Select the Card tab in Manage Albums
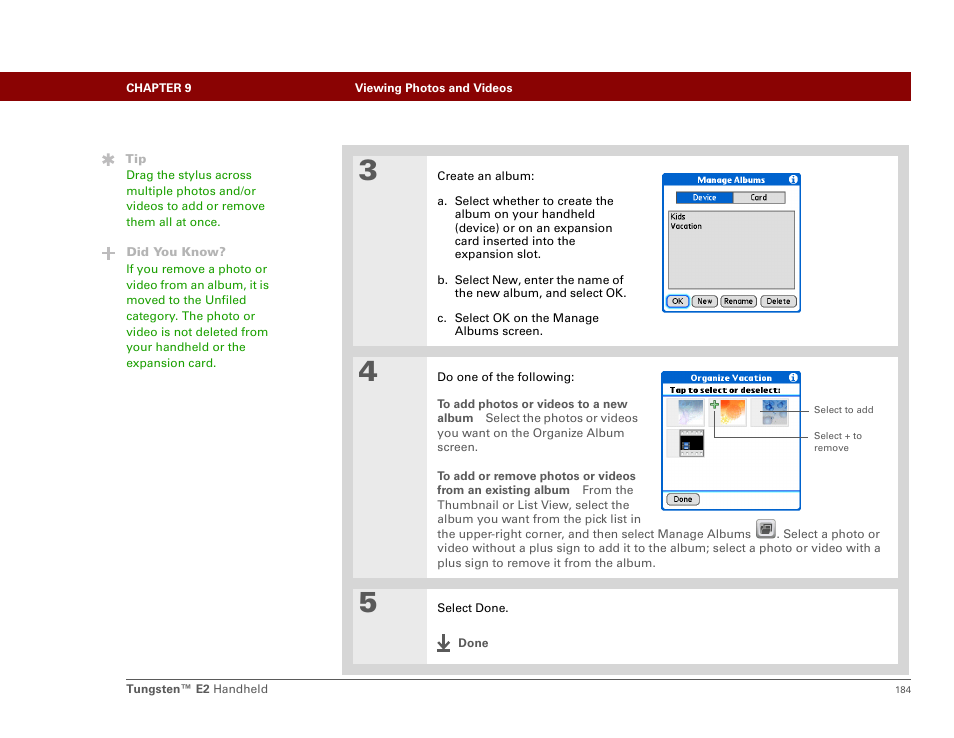Screen dimensions: 954x738 (x=759, y=198)
